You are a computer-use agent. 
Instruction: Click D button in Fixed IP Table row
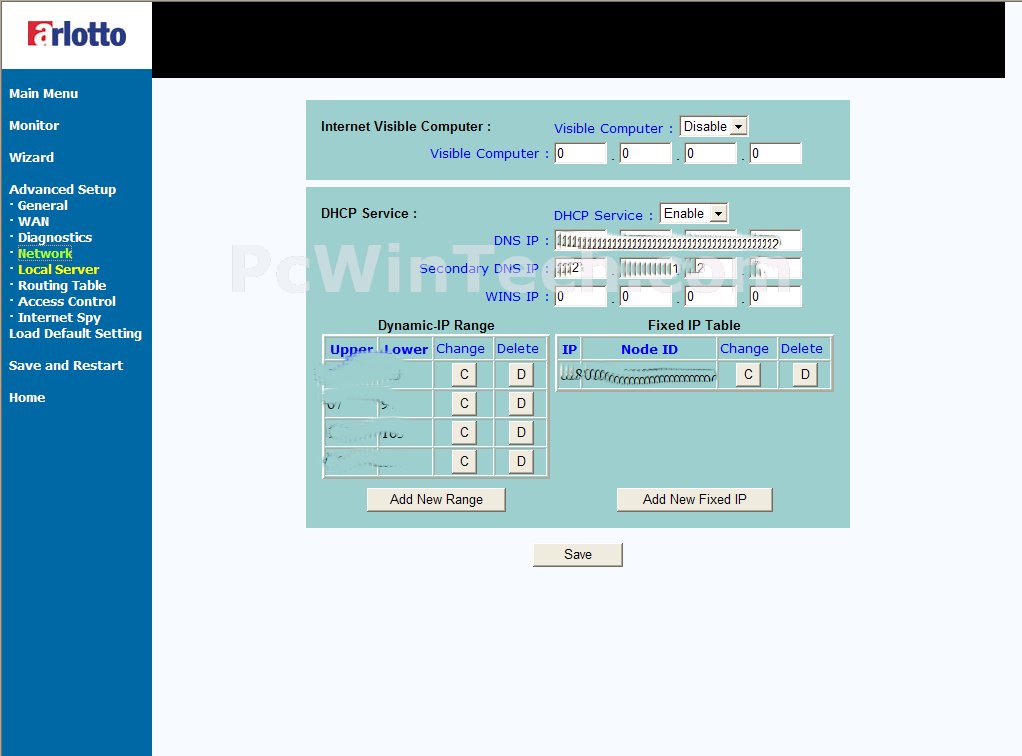[806, 374]
